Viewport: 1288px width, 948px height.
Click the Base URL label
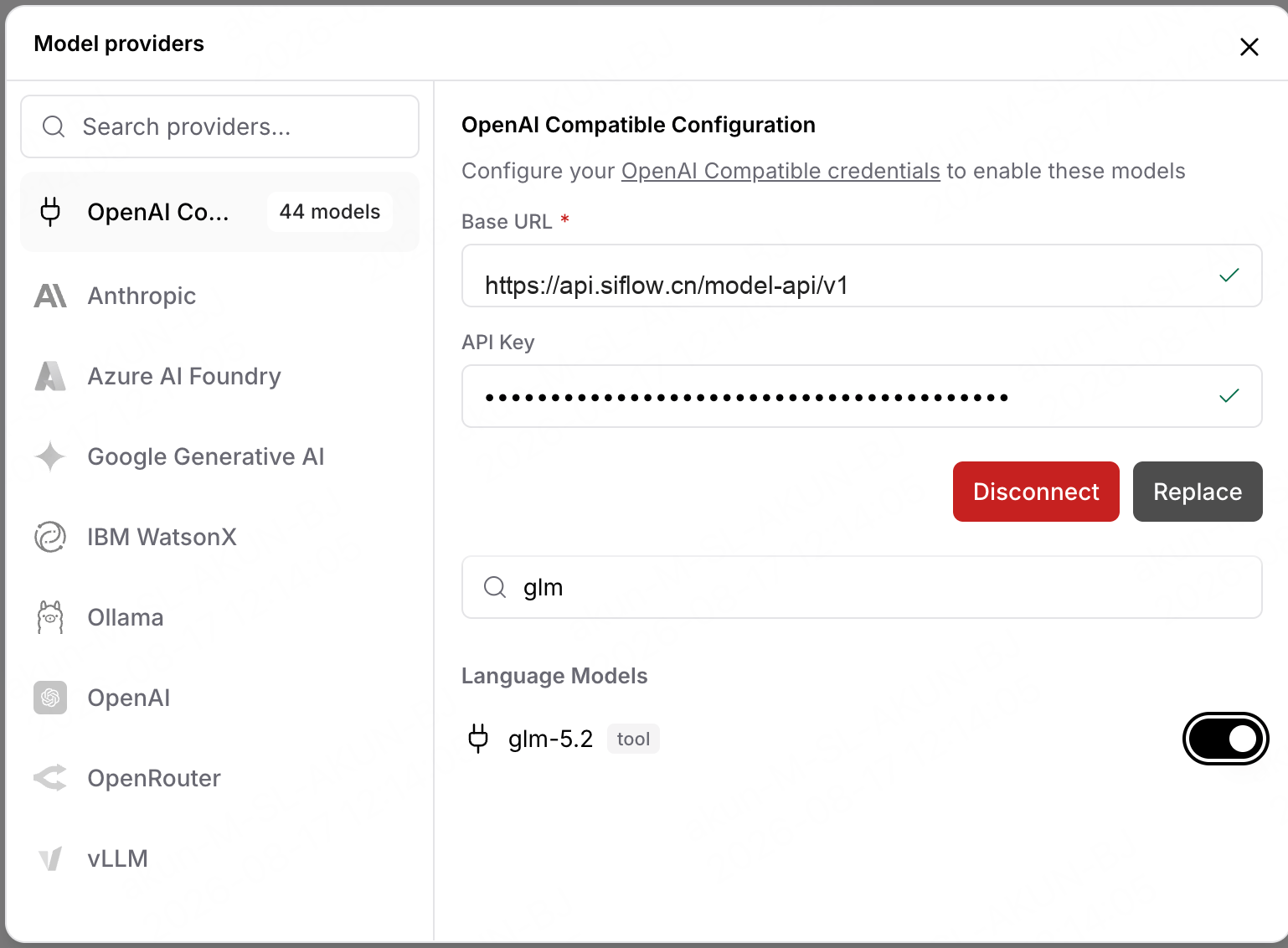[x=507, y=221]
